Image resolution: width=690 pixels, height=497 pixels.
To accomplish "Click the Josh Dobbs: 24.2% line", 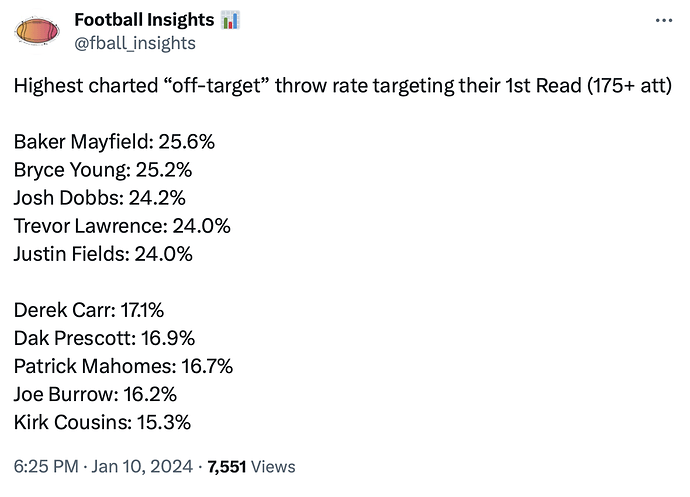I will click(x=100, y=198).
